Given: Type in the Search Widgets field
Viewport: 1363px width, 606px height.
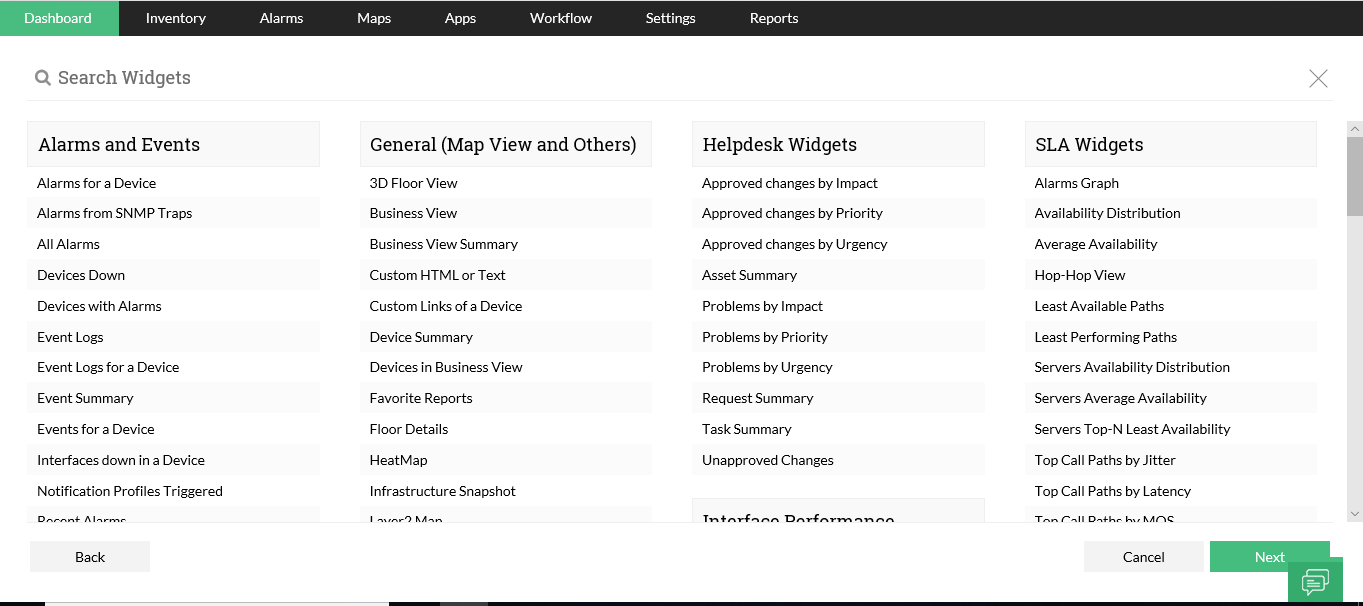Looking at the screenshot, I should click(400, 78).
